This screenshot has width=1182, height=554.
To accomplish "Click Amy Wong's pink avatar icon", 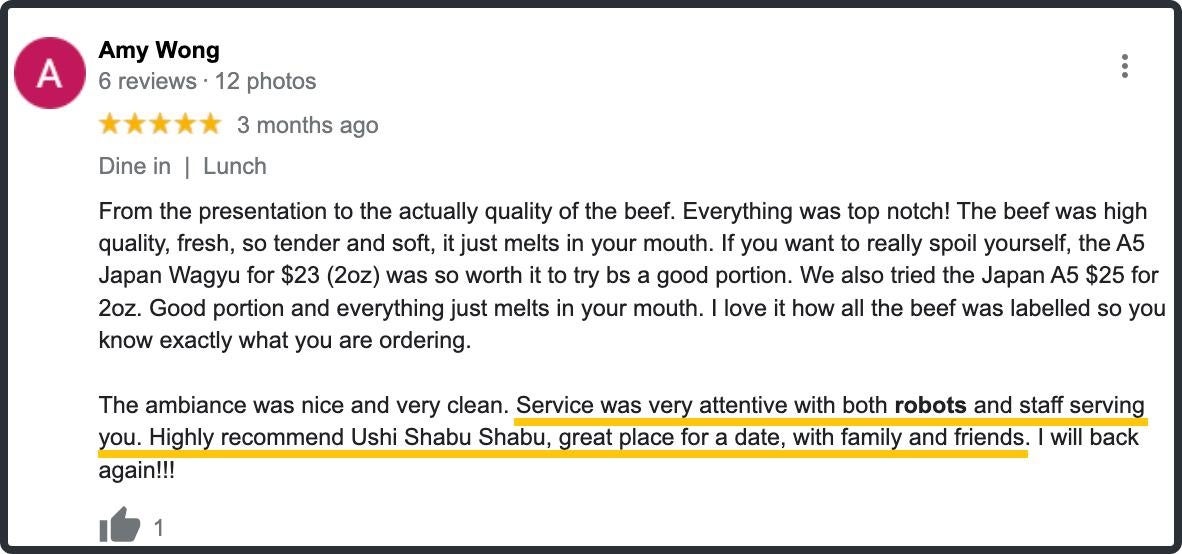I will point(49,73).
